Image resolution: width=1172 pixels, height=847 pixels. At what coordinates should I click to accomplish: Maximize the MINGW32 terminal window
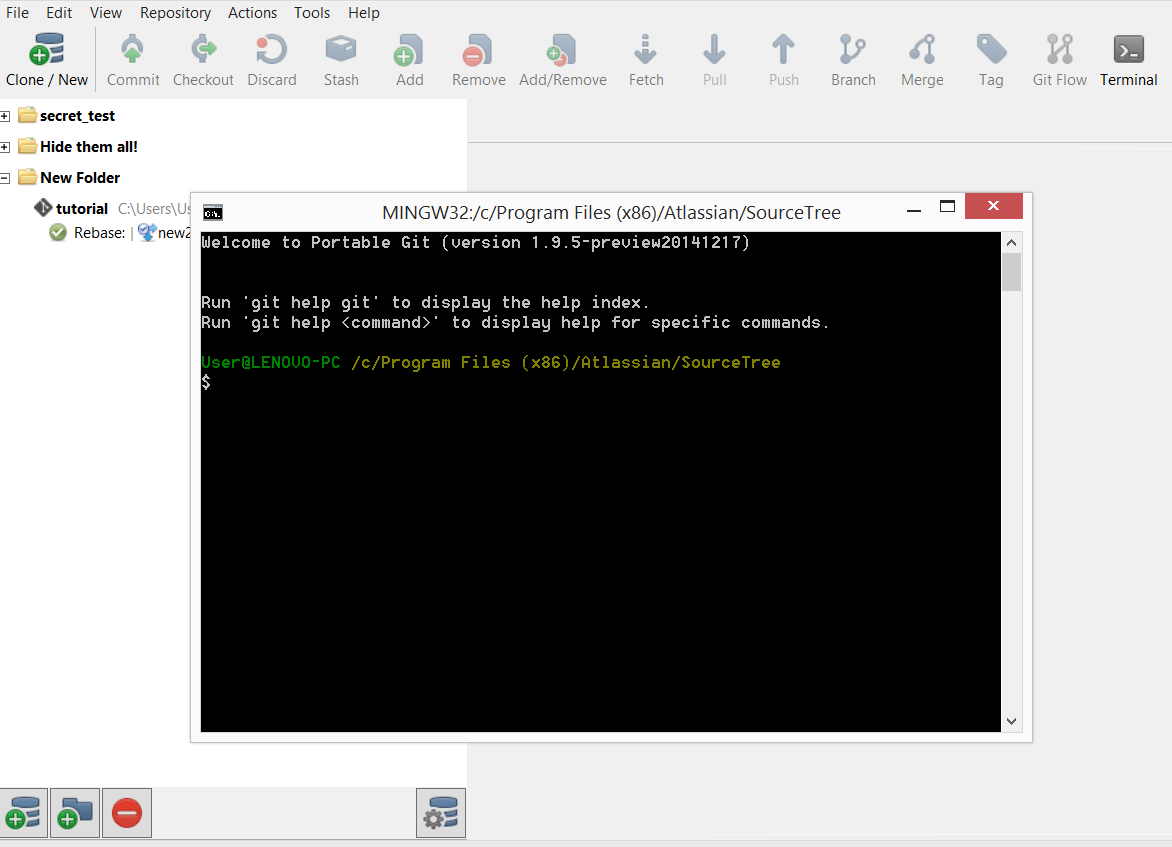(947, 206)
